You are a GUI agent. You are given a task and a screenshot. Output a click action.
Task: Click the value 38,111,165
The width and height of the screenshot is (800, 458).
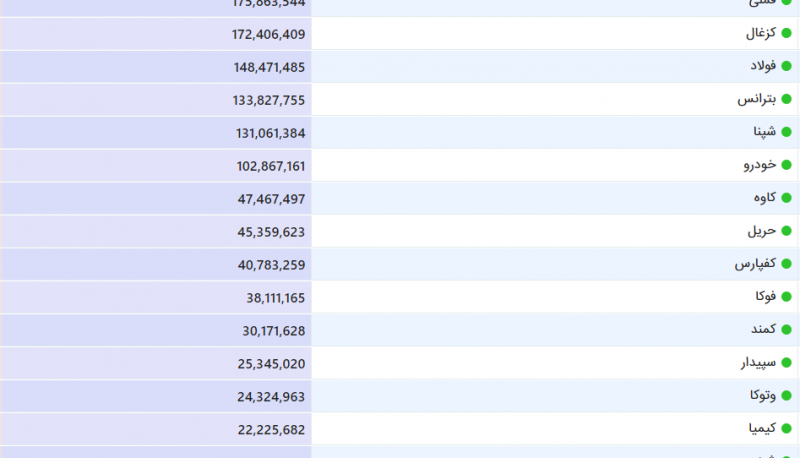point(276,298)
